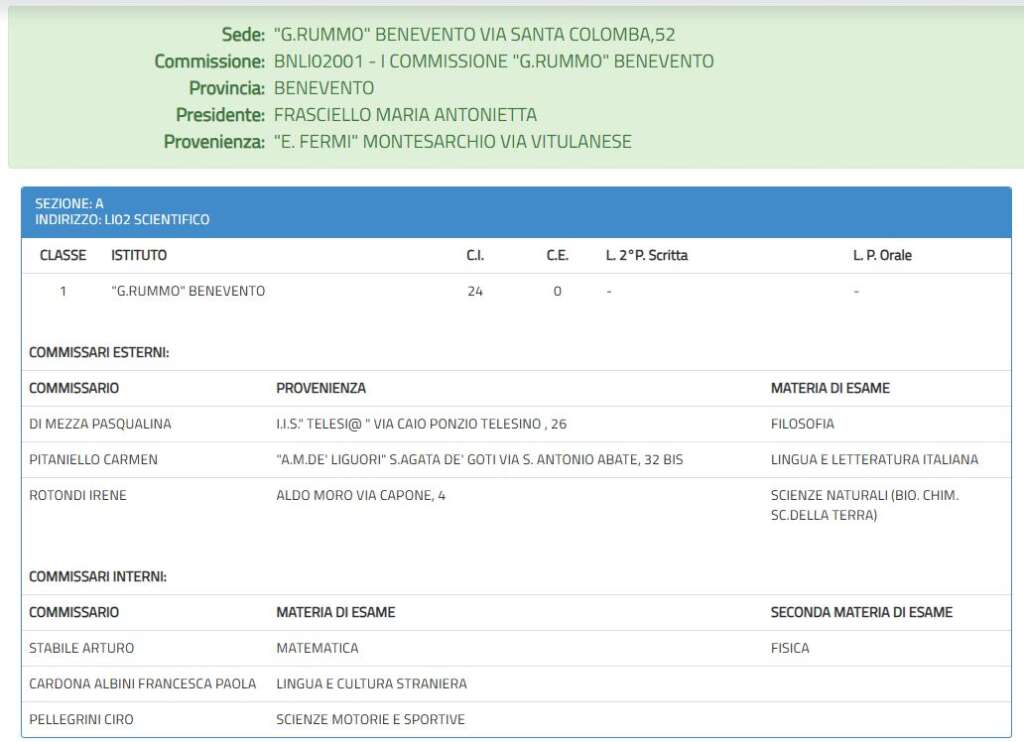Click the L. 2°P. Scritta column header

(x=647, y=255)
